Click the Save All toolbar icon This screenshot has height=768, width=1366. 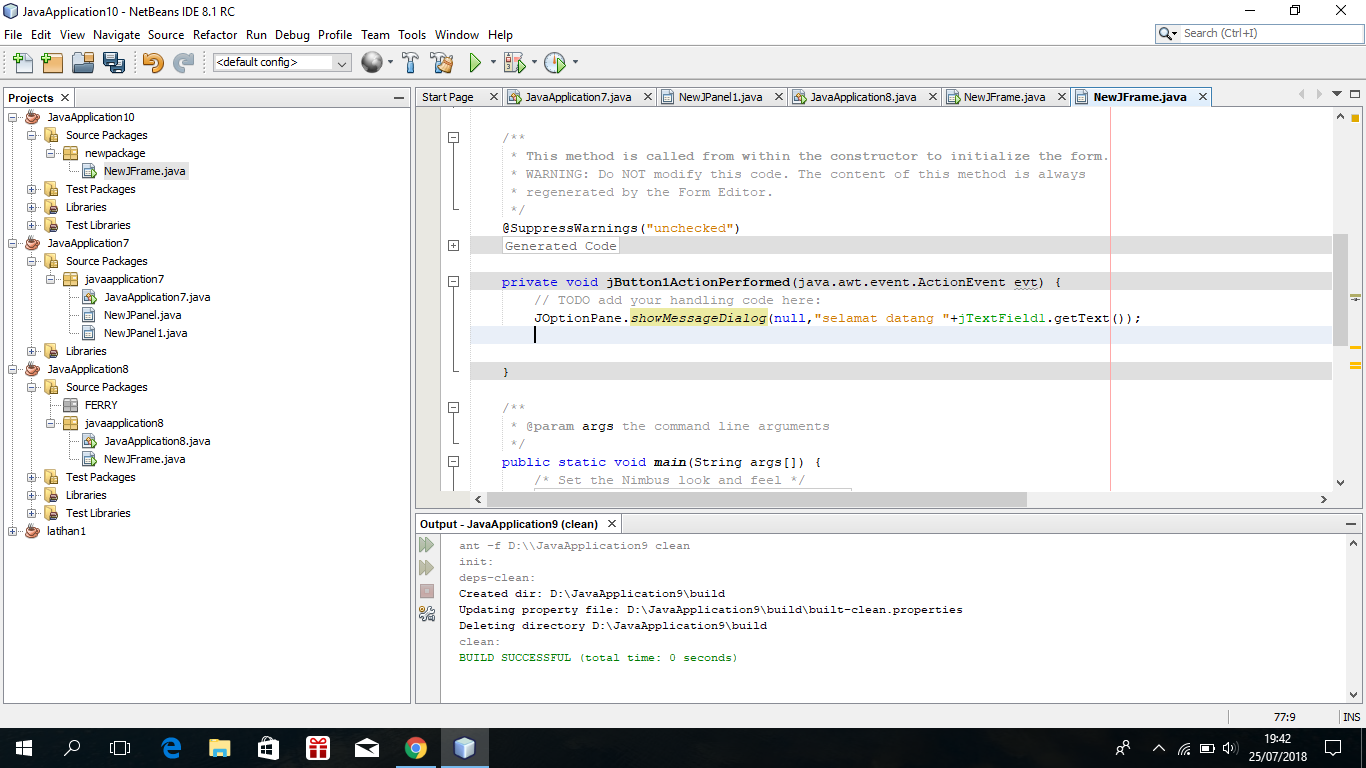113,63
